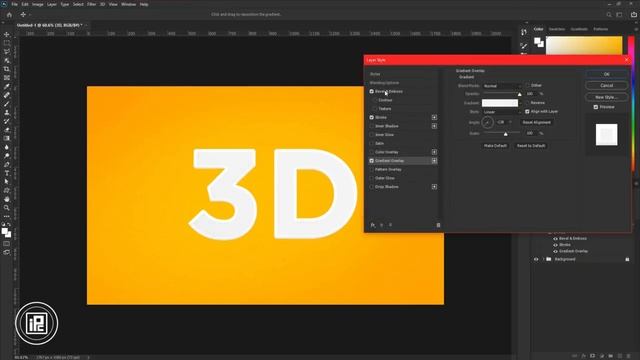Screen dimensions: 640x360
Task: Open the search icon at top right
Action: pos(609,15)
